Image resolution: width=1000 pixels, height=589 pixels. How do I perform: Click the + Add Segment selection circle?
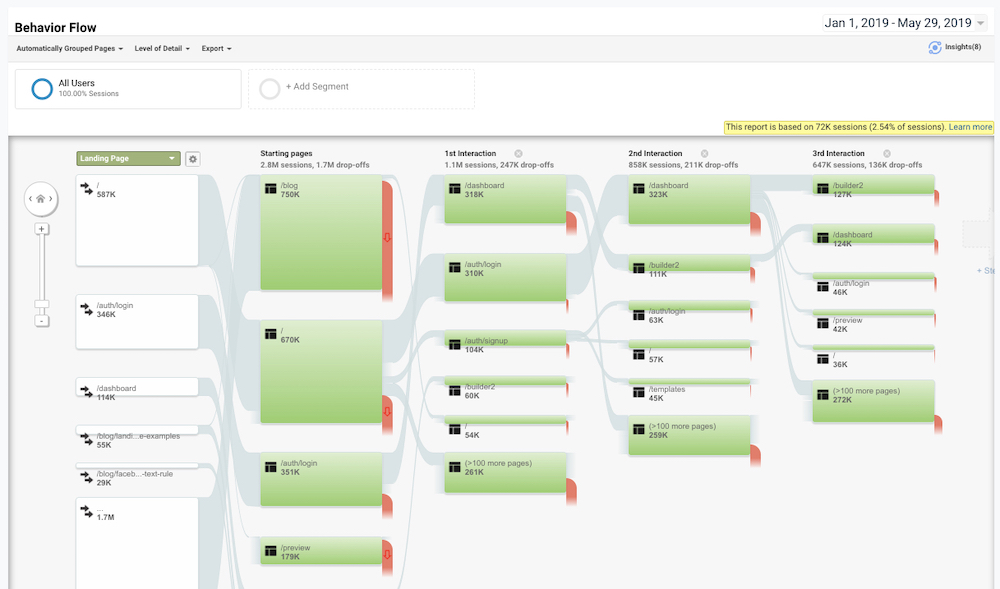pos(269,88)
